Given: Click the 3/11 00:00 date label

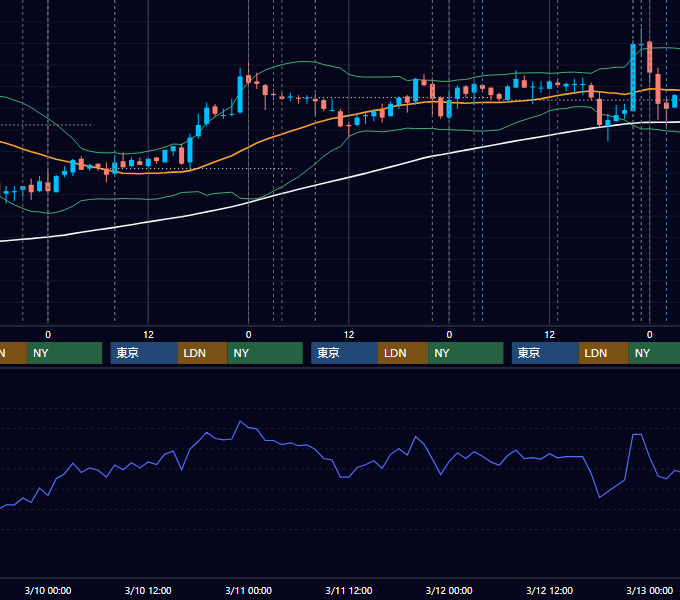Looking at the screenshot, I should (248, 590).
